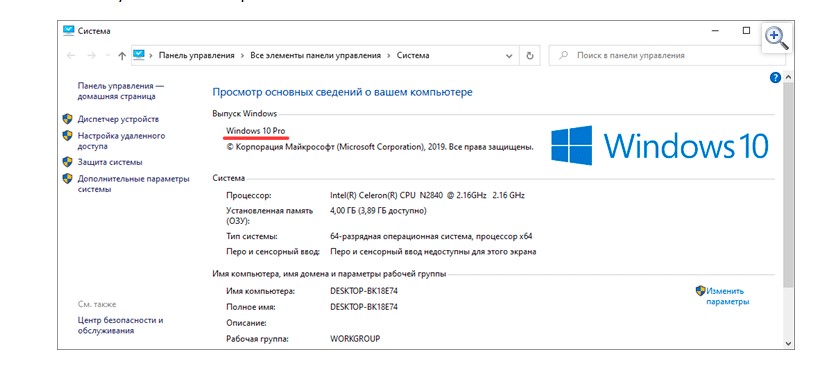Click the 4,00 ГБ memory value
The height and width of the screenshot is (372, 835).
point(379,211)
